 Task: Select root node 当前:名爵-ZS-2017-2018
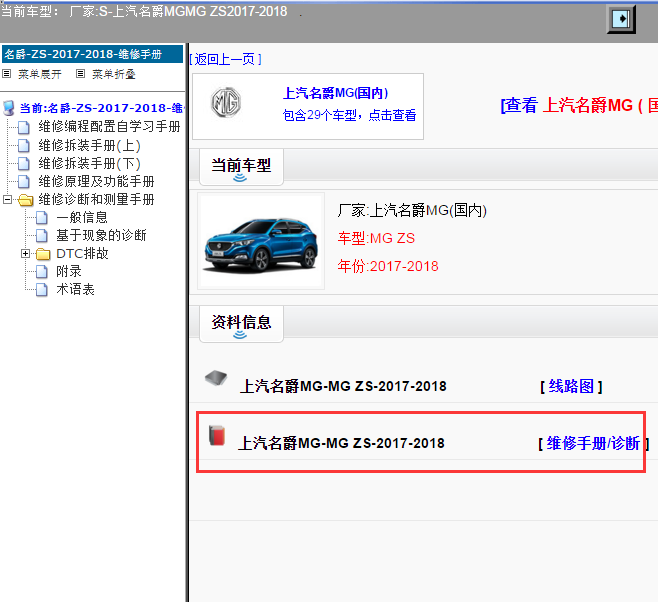point(101,108)
